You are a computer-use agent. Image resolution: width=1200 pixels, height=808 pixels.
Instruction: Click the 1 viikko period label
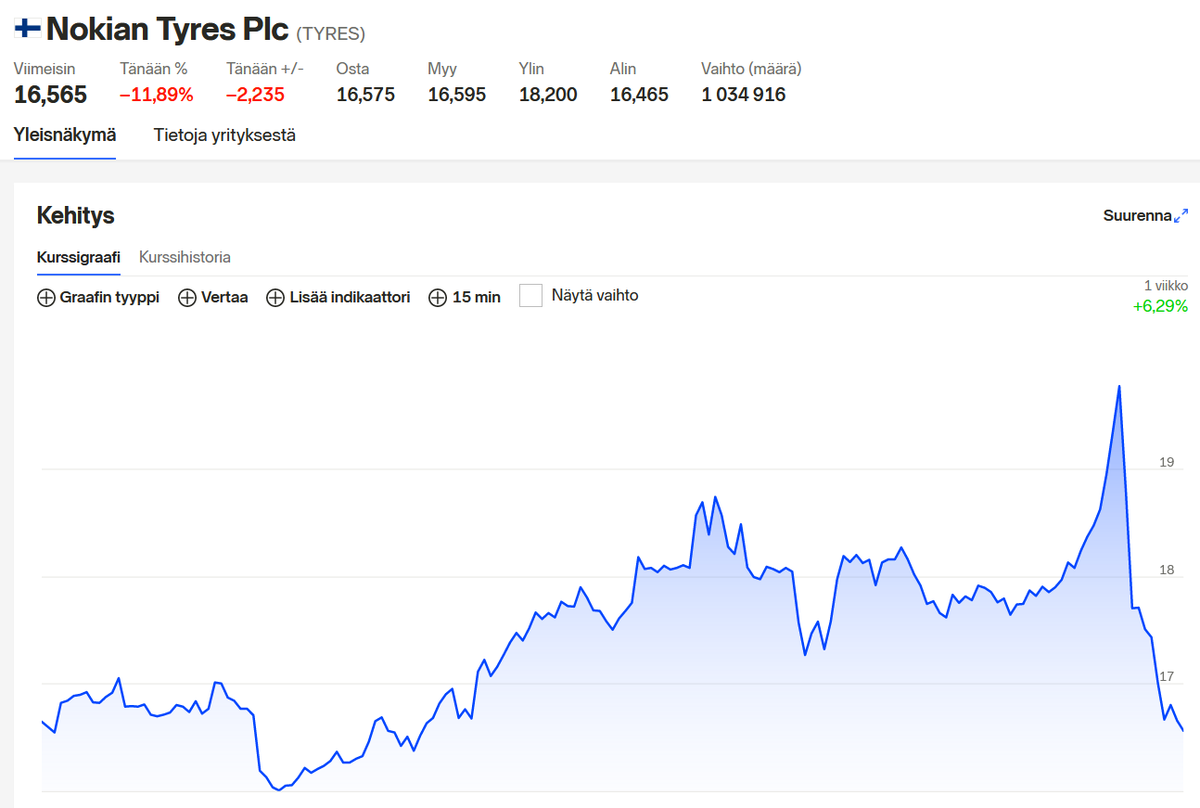(1166, 285)
